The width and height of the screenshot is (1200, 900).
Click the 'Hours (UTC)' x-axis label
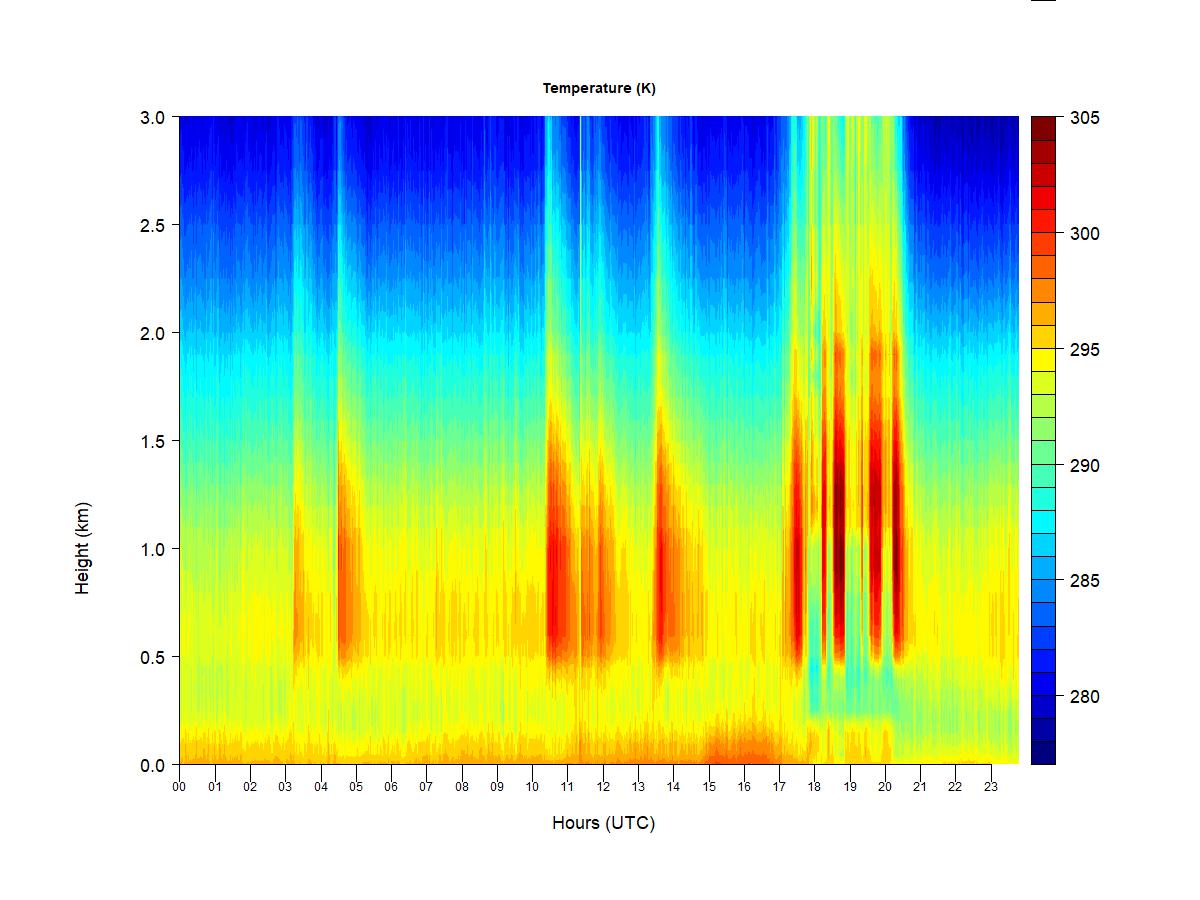point(603,823)
